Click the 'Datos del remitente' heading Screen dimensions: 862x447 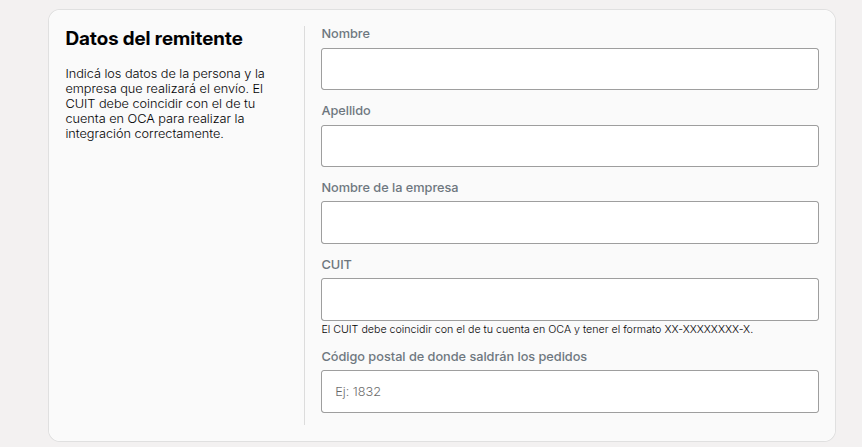tap(154, 38)
